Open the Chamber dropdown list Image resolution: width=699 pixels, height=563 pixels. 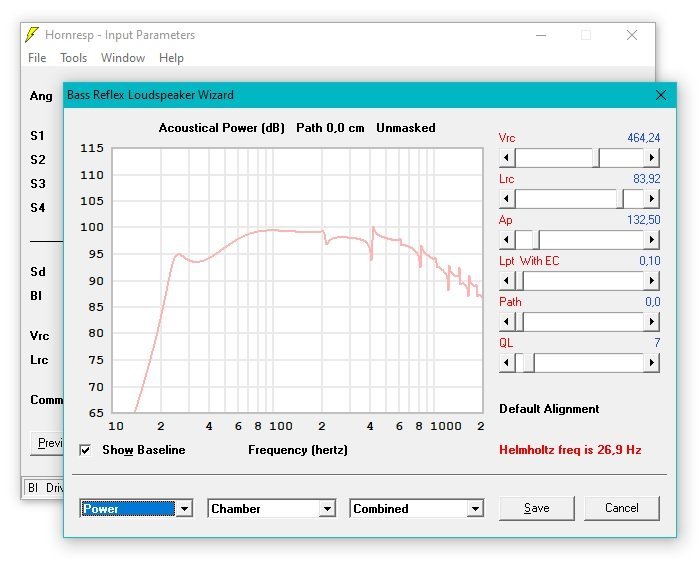tap(327, 509)
